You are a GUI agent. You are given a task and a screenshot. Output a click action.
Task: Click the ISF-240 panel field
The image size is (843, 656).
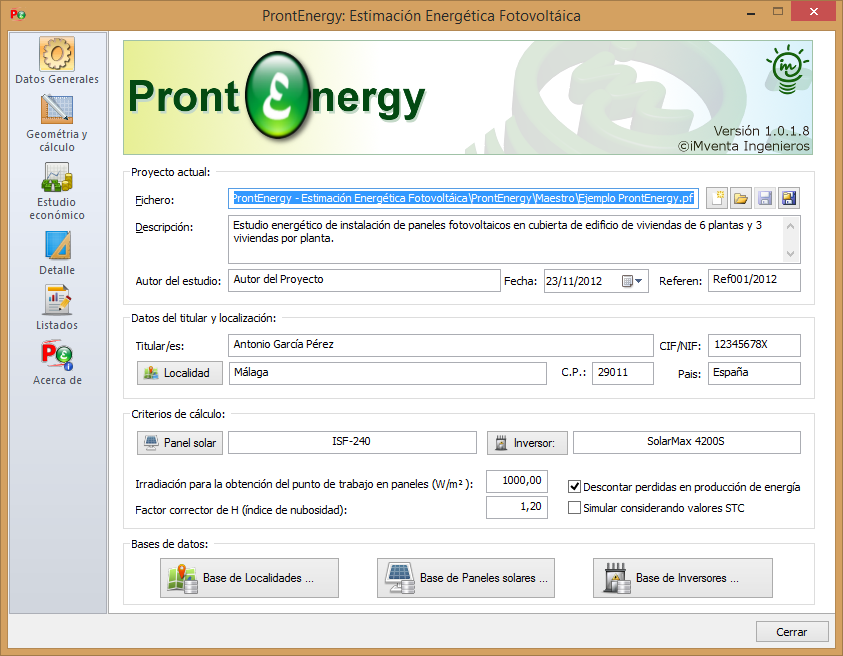[352, 442]
